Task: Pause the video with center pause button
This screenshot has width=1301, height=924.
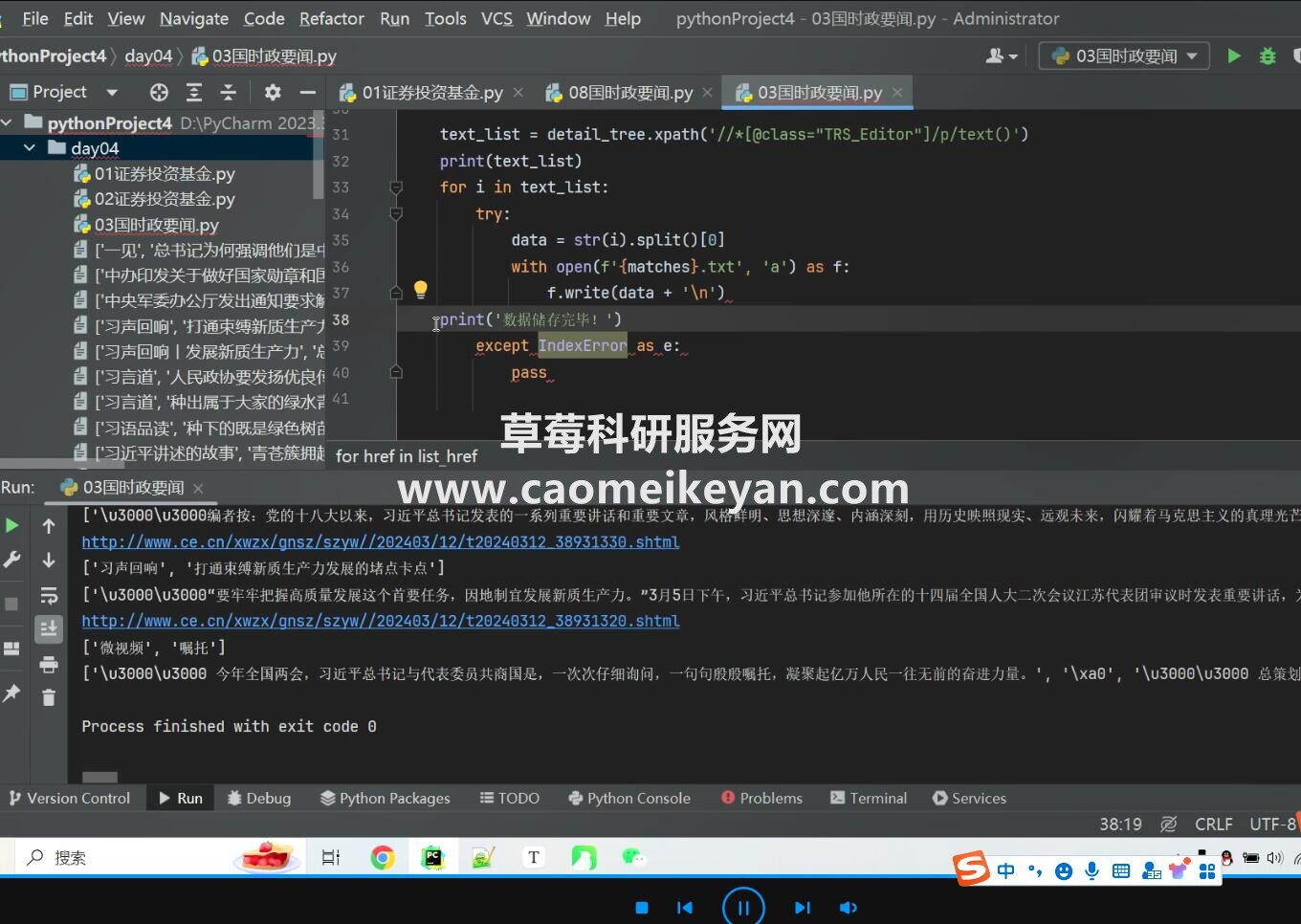Action: 743,908
